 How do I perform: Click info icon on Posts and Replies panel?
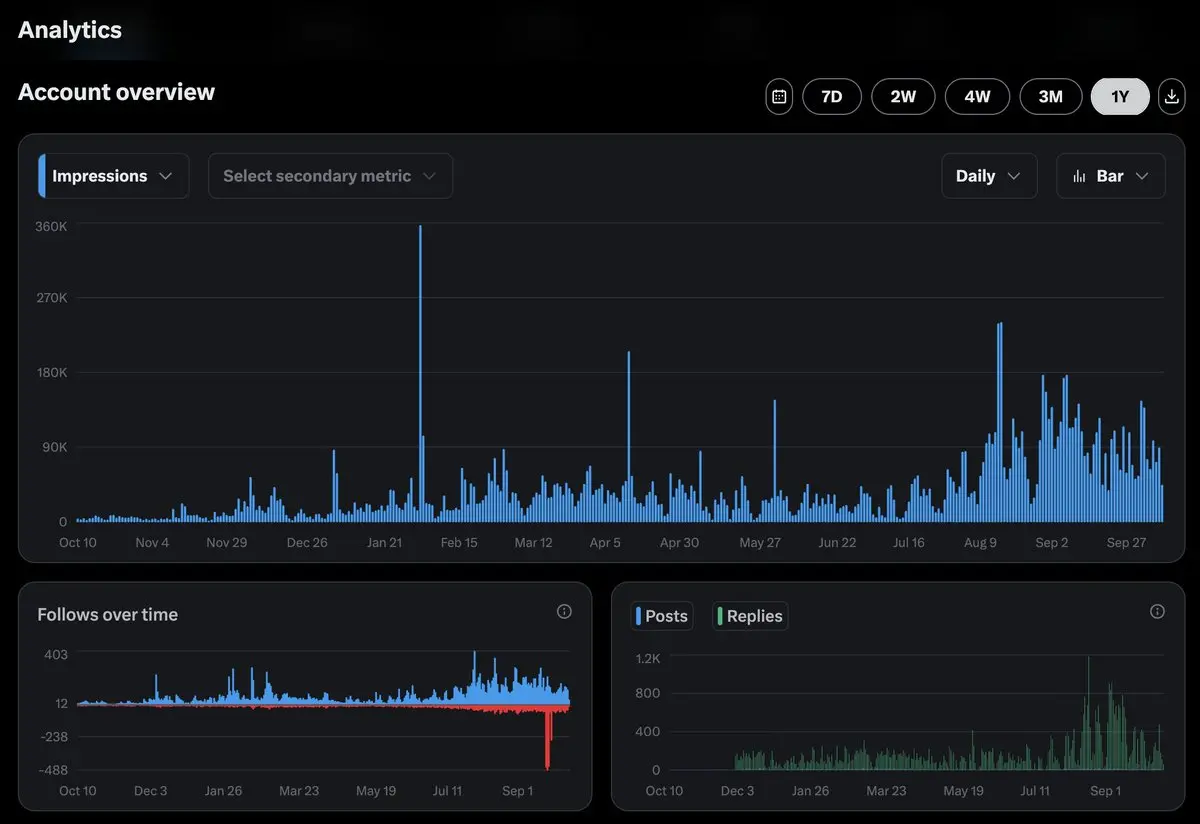point(1157,611)
